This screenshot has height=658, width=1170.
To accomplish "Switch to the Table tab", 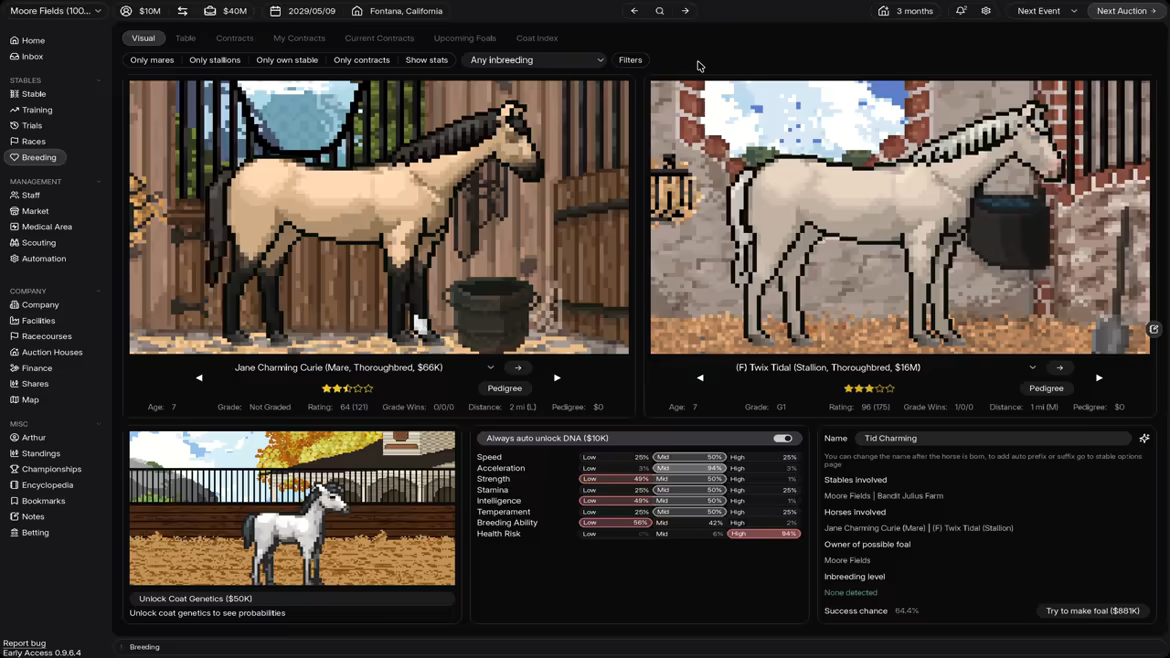I will [x=186, y=38].
